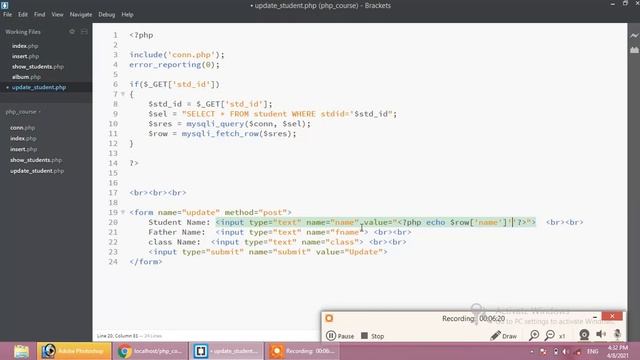Open index.php in php_course project tree
The image size is (640, 360).
[x=23, y=138]
